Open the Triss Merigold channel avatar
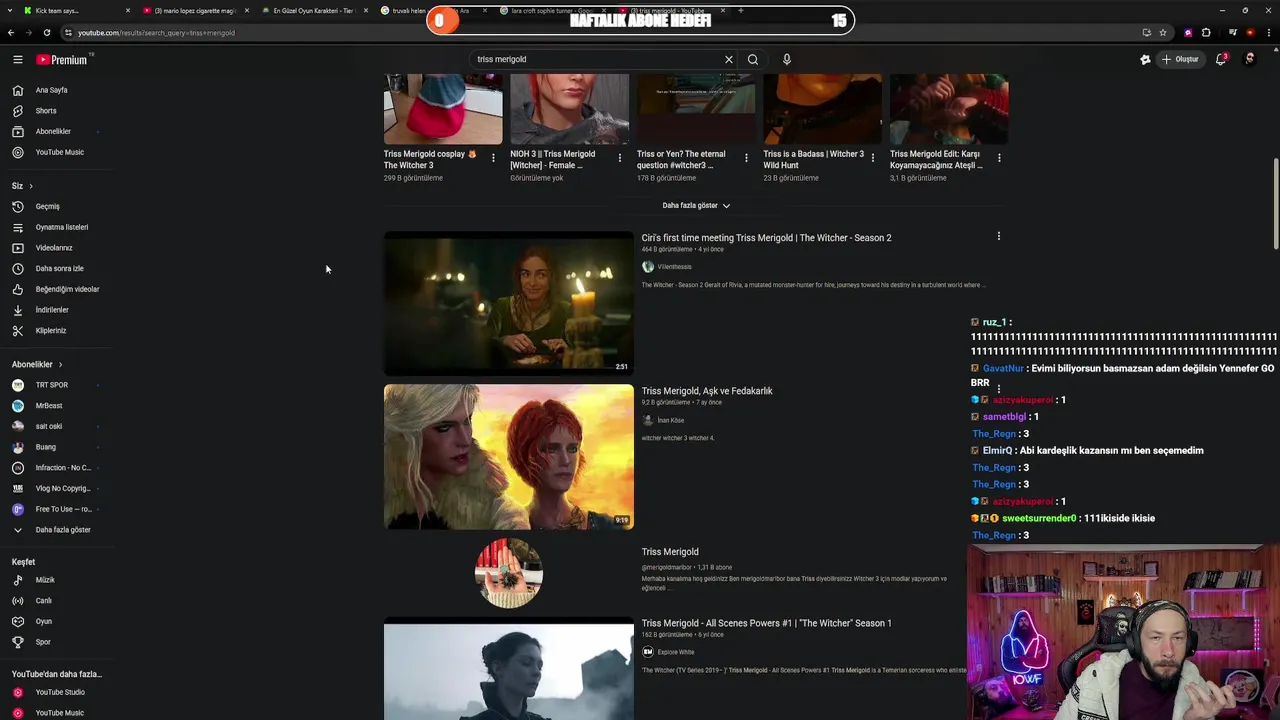The height and width of the screenshot is (720, 1280). [x=509, y=573]
